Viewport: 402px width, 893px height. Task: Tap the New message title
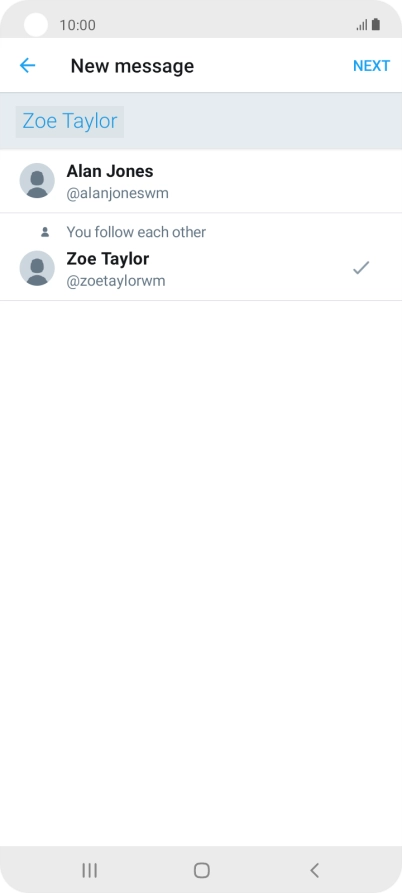(x=132, y=66)
